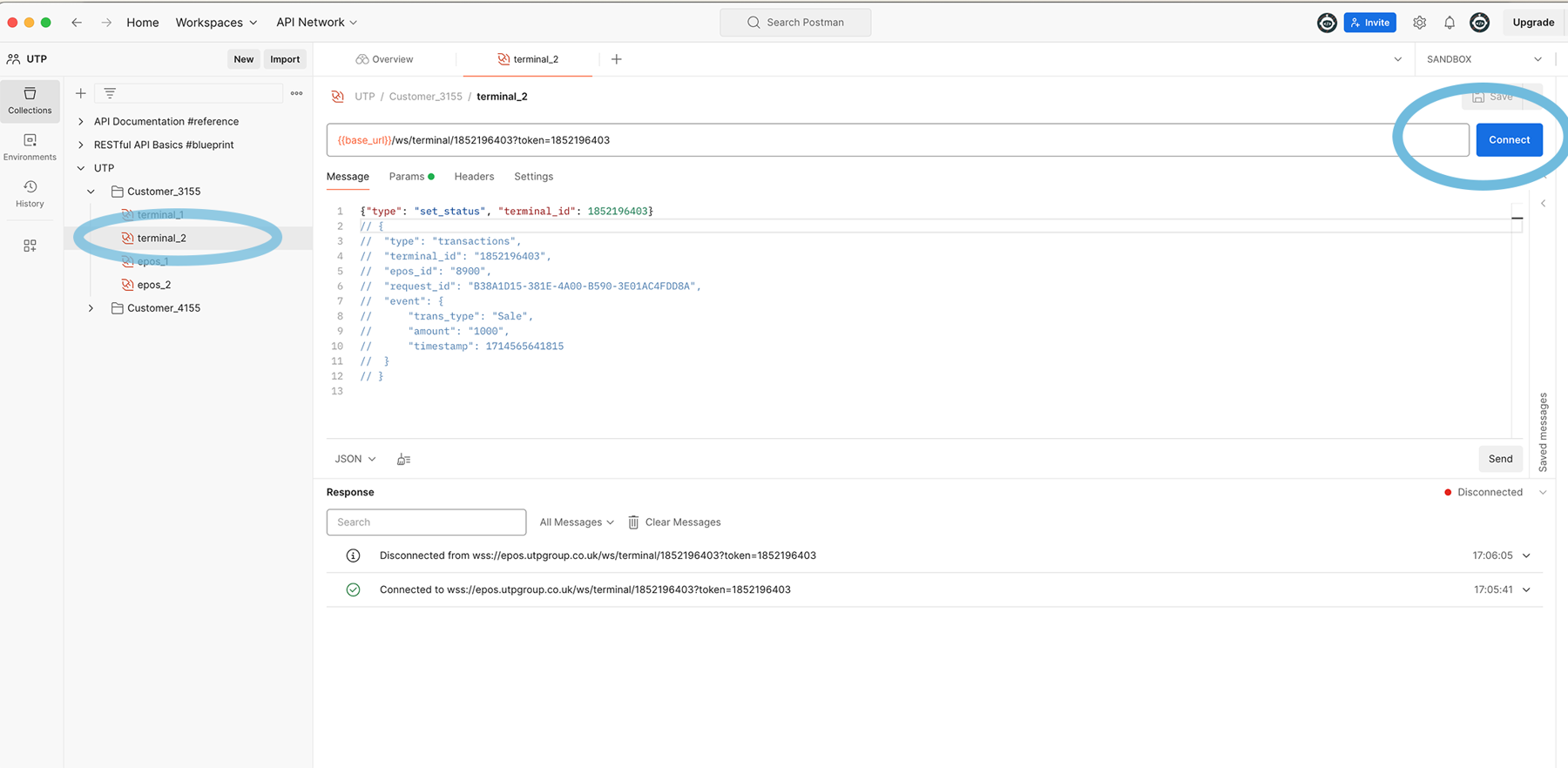The height and width of the screenshot is (768, 1568).
Task: Expand the Customer_4155 folder
Action: [91, 308]
